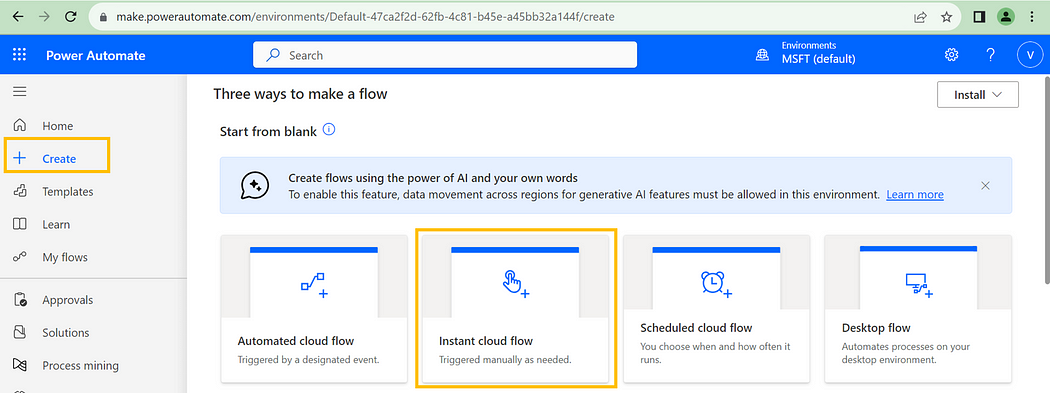Click the Environments icon in header

click(762, 56)
